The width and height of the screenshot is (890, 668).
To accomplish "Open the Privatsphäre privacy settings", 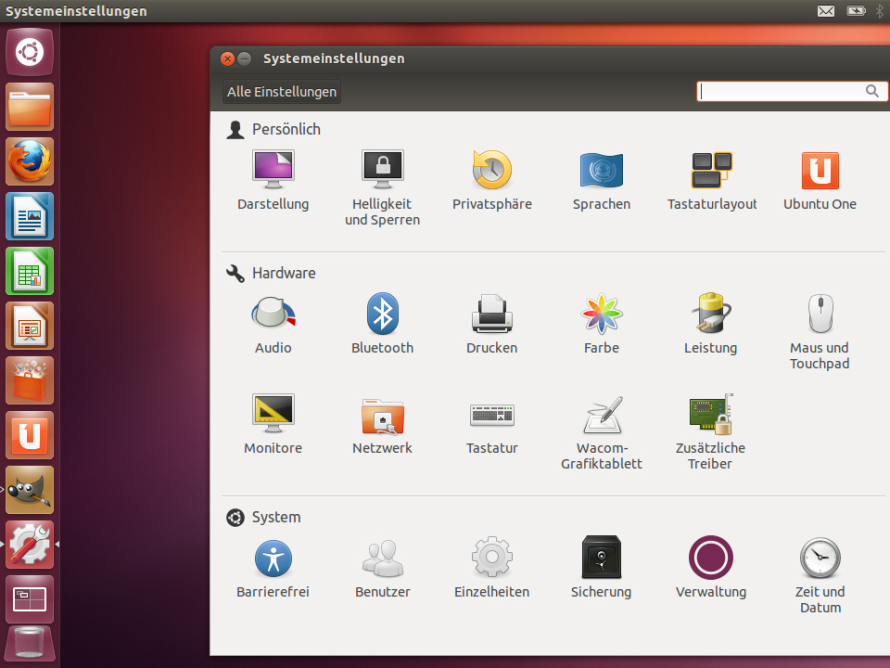I will tap(492, 180).
